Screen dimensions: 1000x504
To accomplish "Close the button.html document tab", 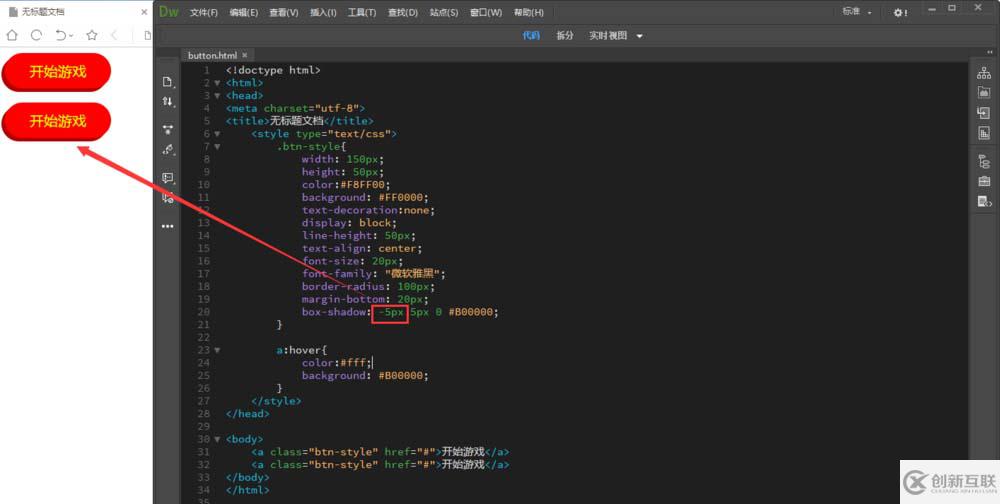I will tap(244, 56).
